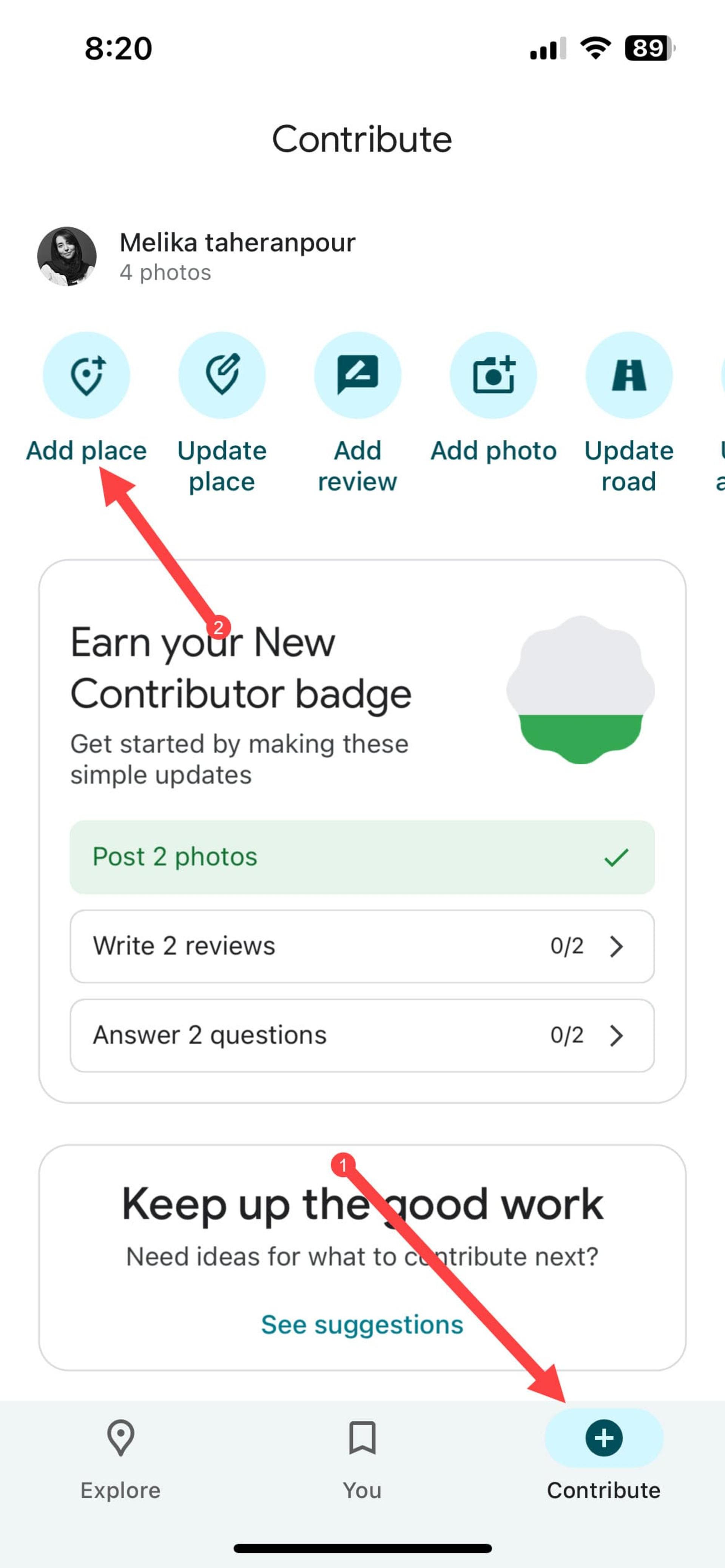Screen dimensions: 725x1568
Task: Tap the Update place pencil-pin icon
Action: [222, 375]
